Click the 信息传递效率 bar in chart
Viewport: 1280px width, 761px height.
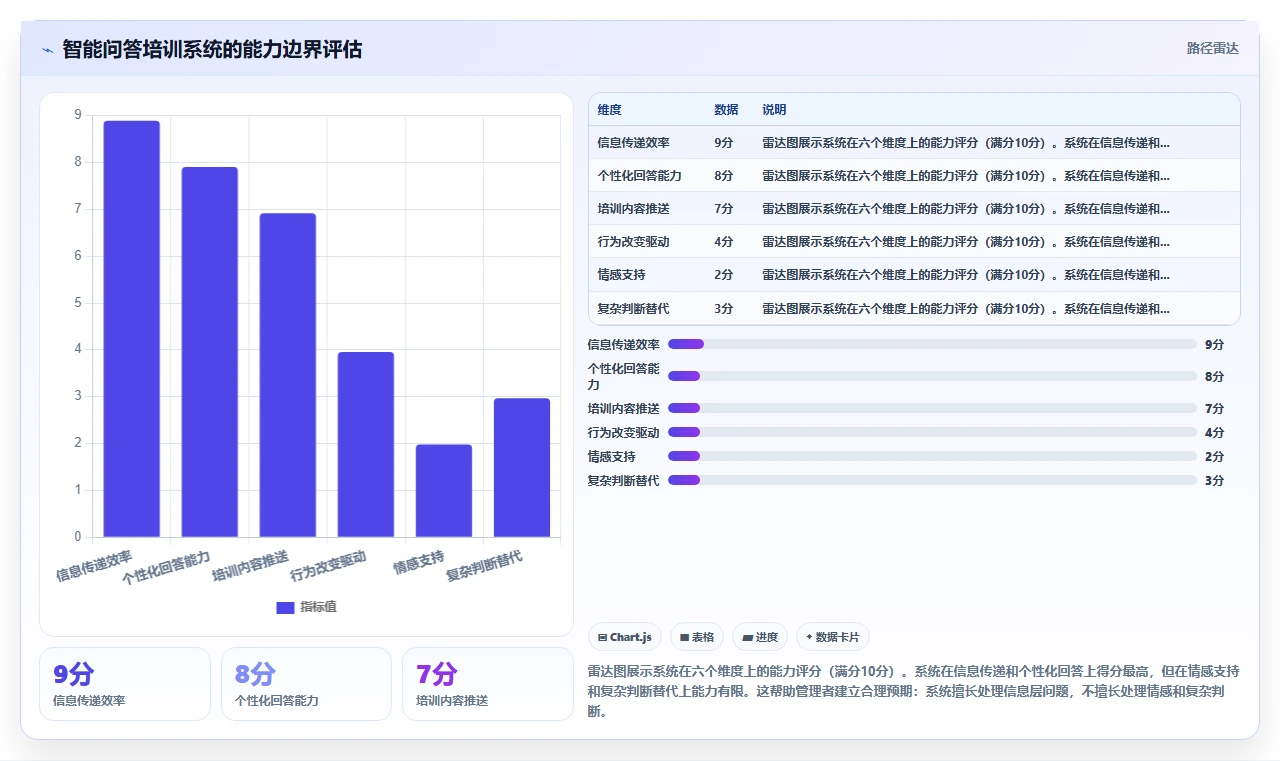click(x=132, y=329)
